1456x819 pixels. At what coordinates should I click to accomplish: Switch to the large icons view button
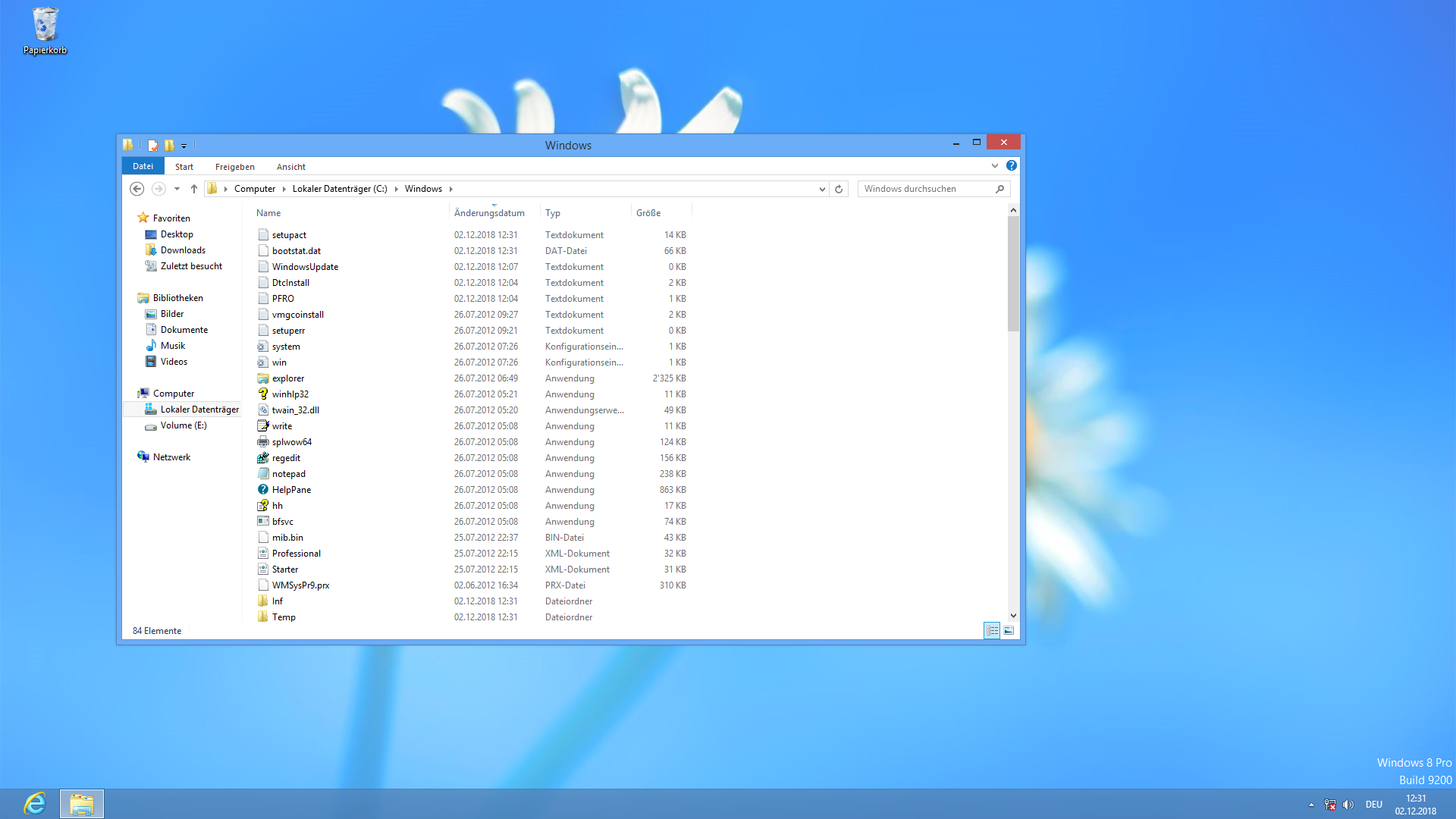(x=1009, y=630)
